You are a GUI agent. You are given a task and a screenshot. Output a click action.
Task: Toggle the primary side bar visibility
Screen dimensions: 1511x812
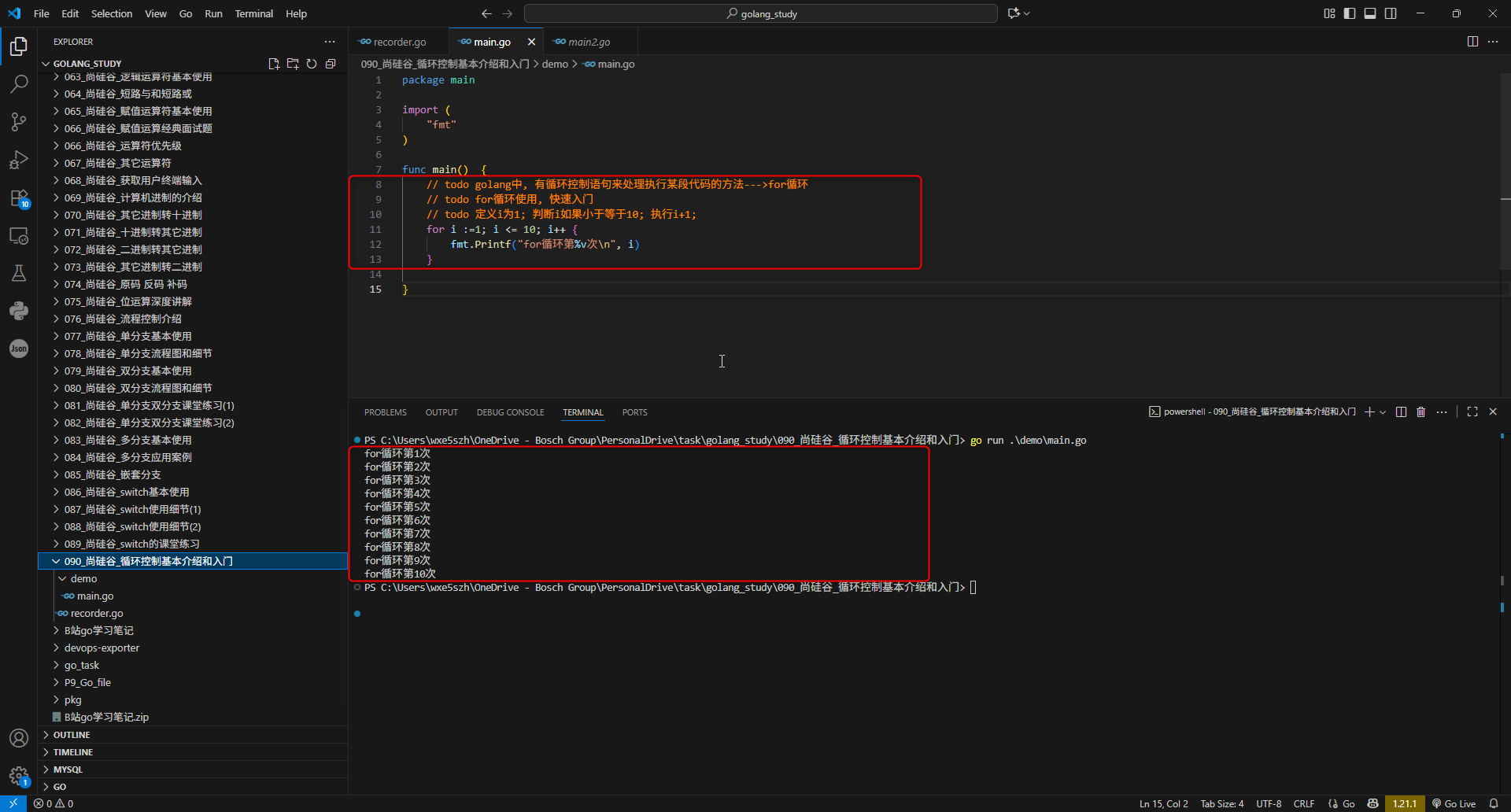coord(1350,13)
